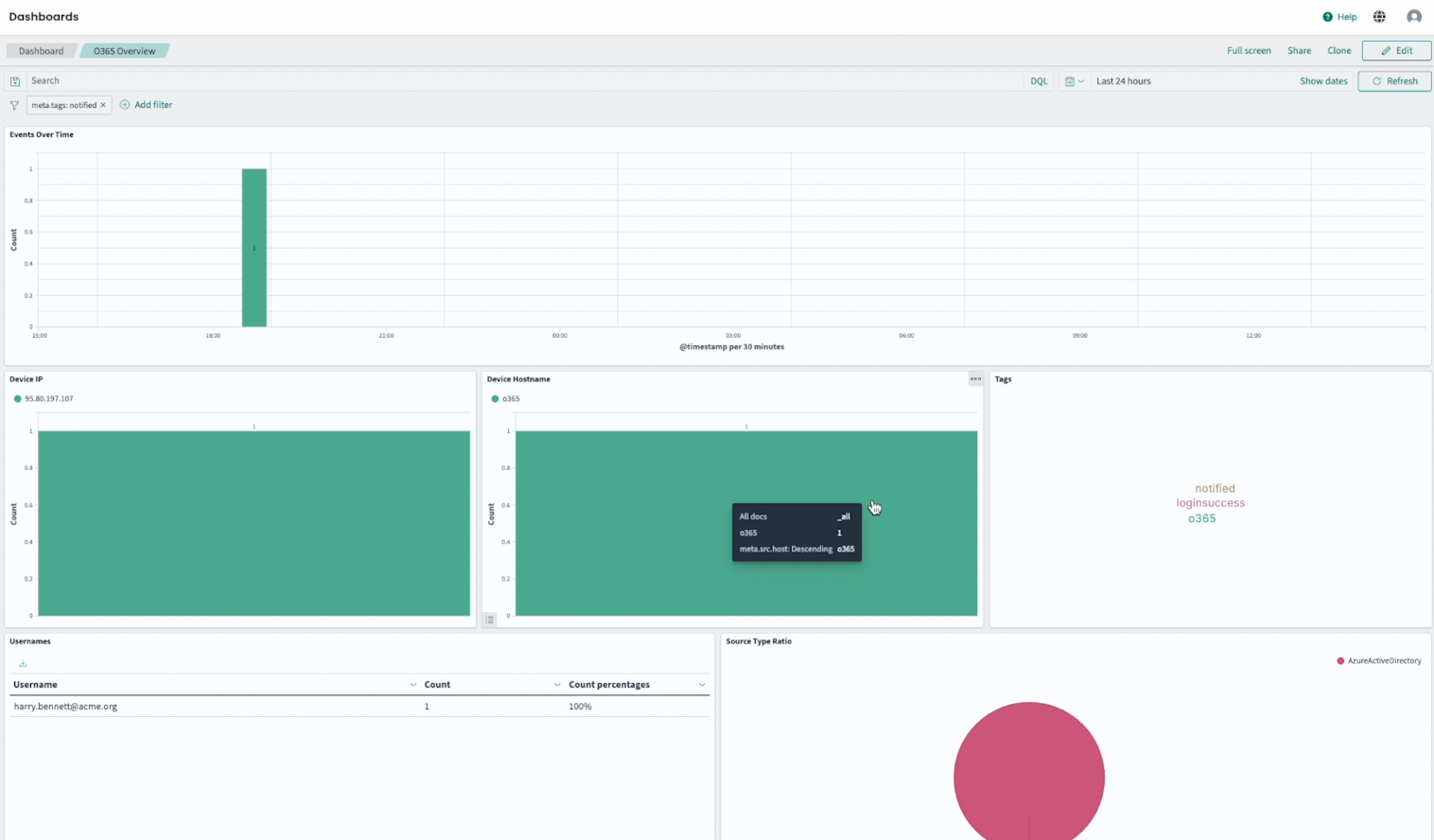Click the Device IP panel title

click(26, 379)
